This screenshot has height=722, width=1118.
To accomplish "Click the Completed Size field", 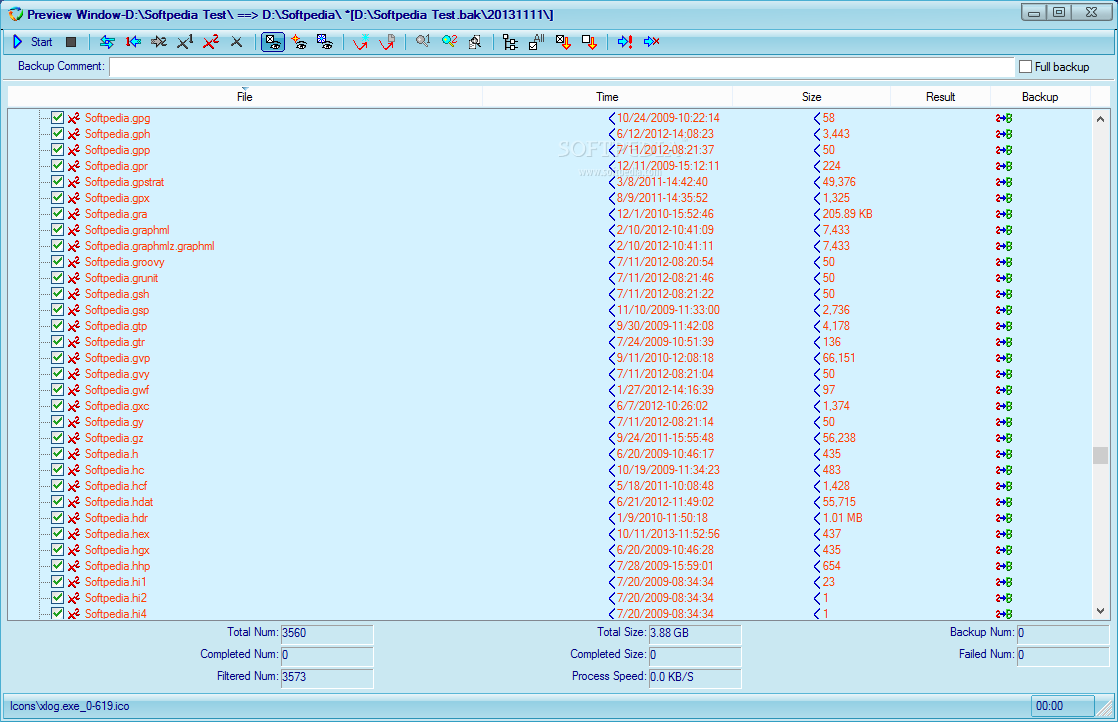I will [x=695, y=654].
